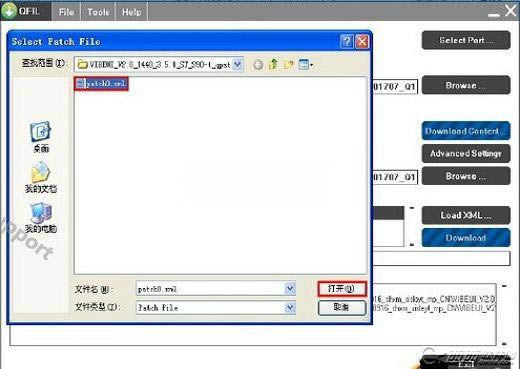Click the QFIL logo icon

click(x=9, y=11)
